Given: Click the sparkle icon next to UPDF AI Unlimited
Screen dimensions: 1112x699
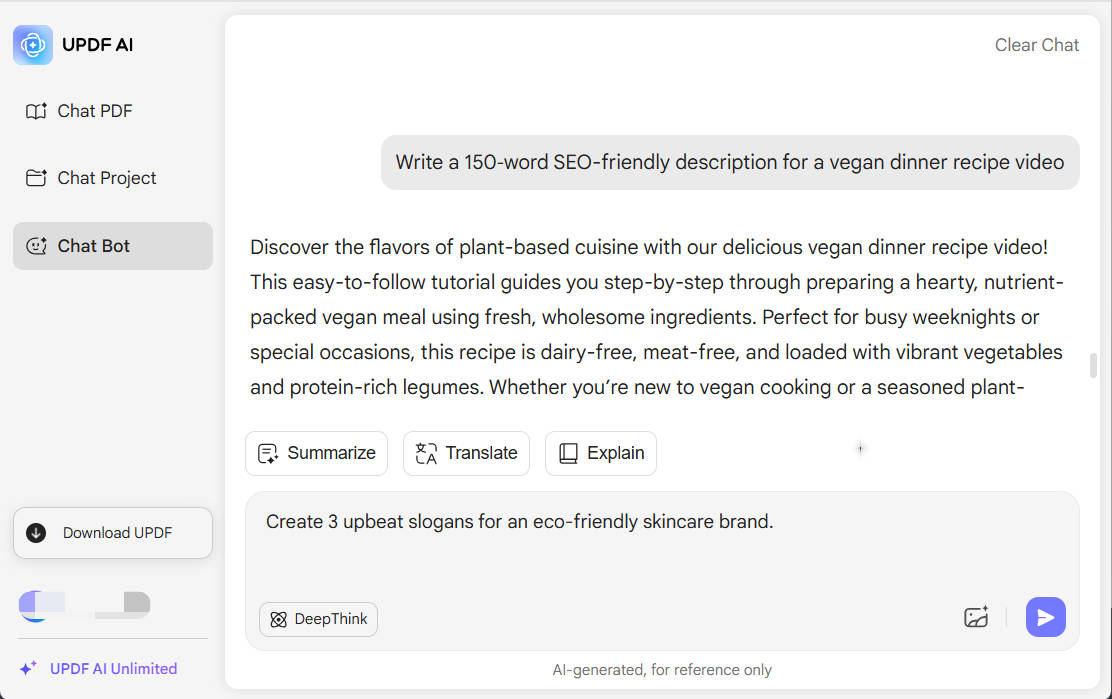Looking at the screenshot, I should (28, 669).
